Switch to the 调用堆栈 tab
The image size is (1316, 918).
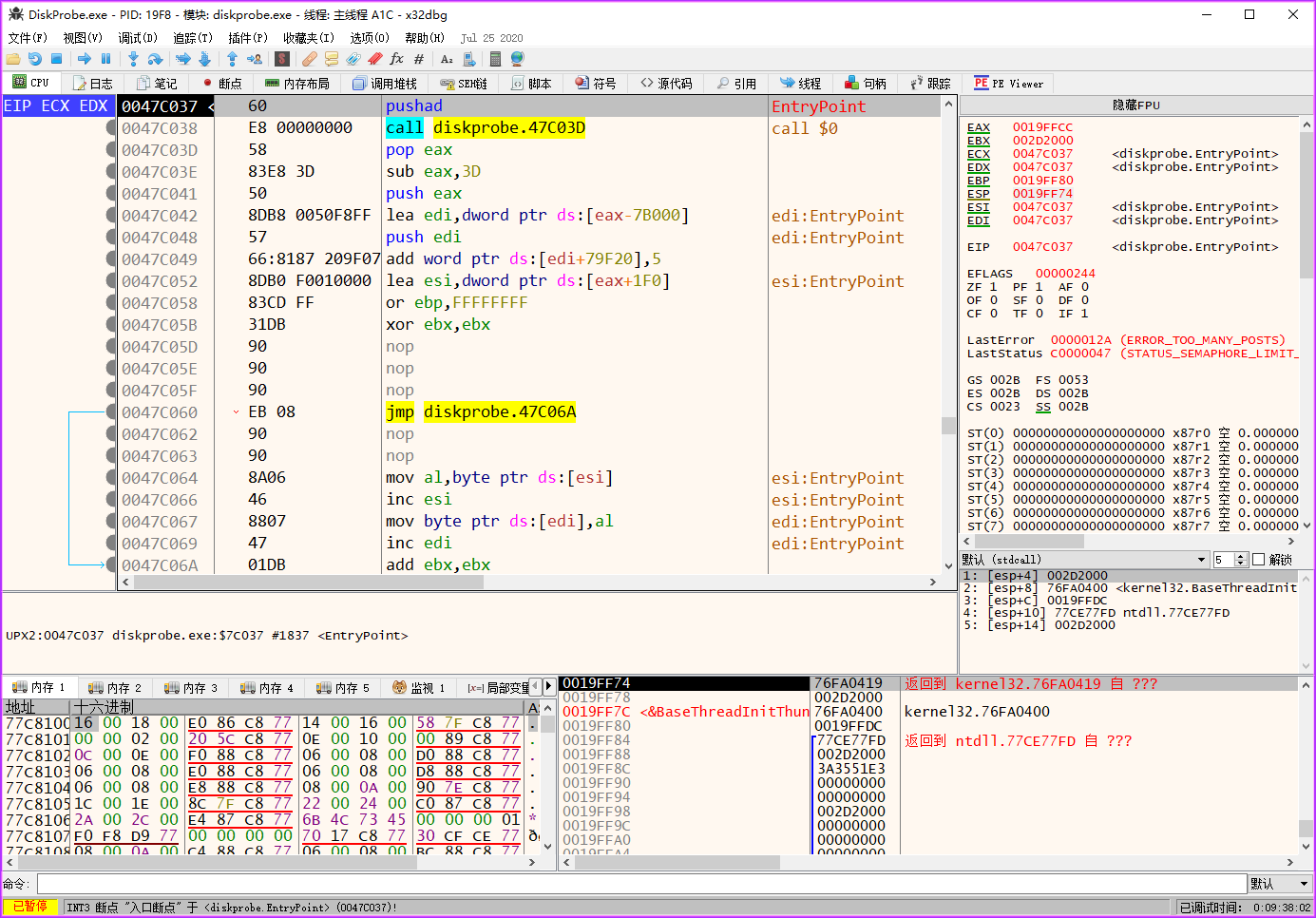384,84
